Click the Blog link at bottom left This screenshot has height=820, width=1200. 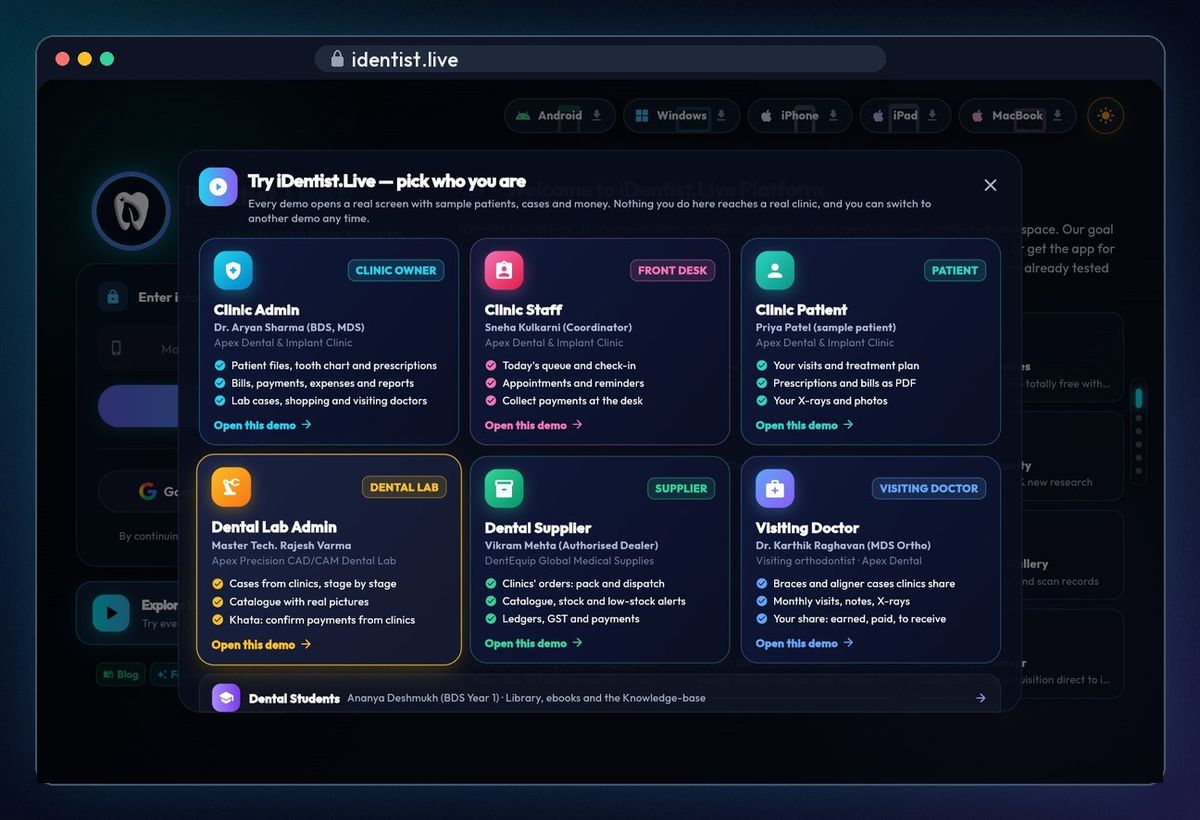click(x=120, y=674)
